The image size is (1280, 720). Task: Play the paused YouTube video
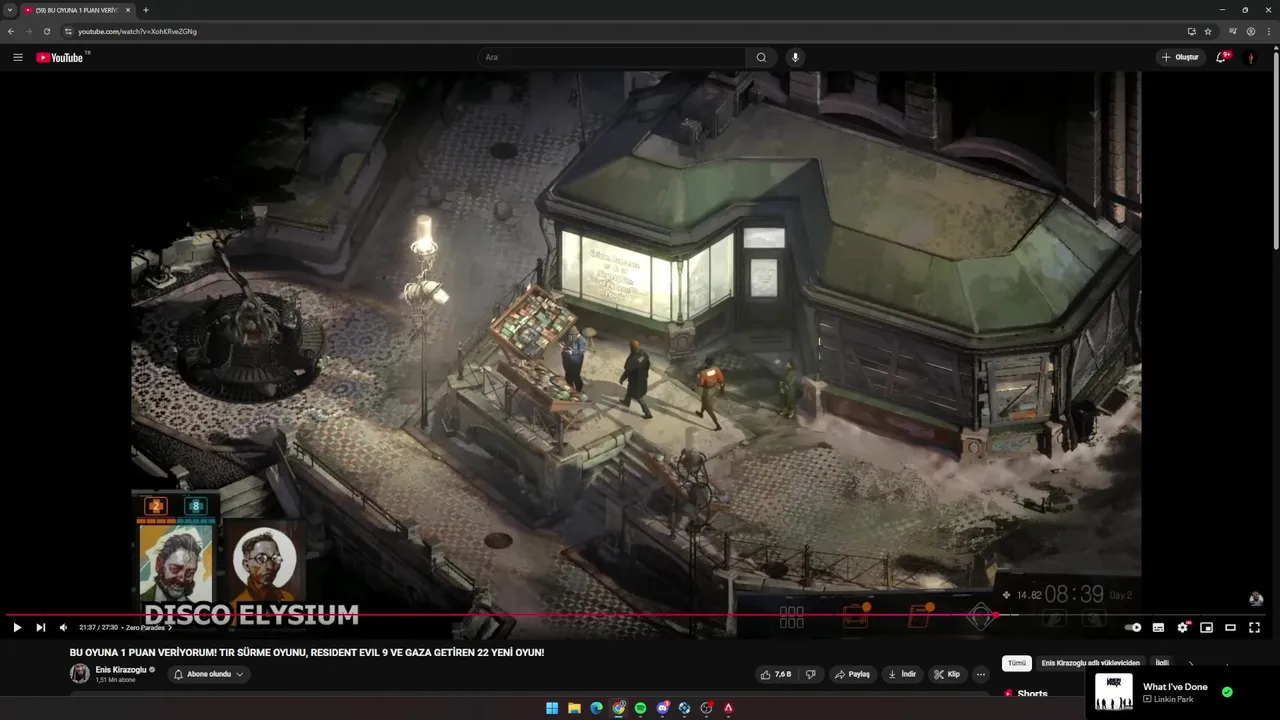click(17, 627)
